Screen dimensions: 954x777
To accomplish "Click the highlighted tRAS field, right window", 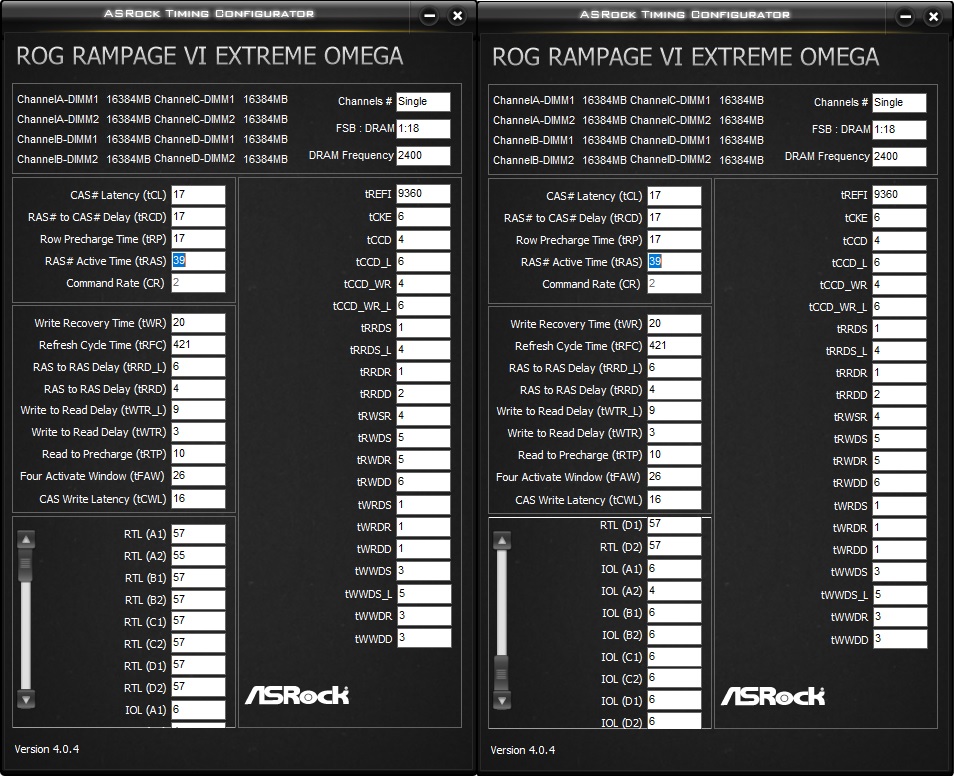I will (674, 262).
